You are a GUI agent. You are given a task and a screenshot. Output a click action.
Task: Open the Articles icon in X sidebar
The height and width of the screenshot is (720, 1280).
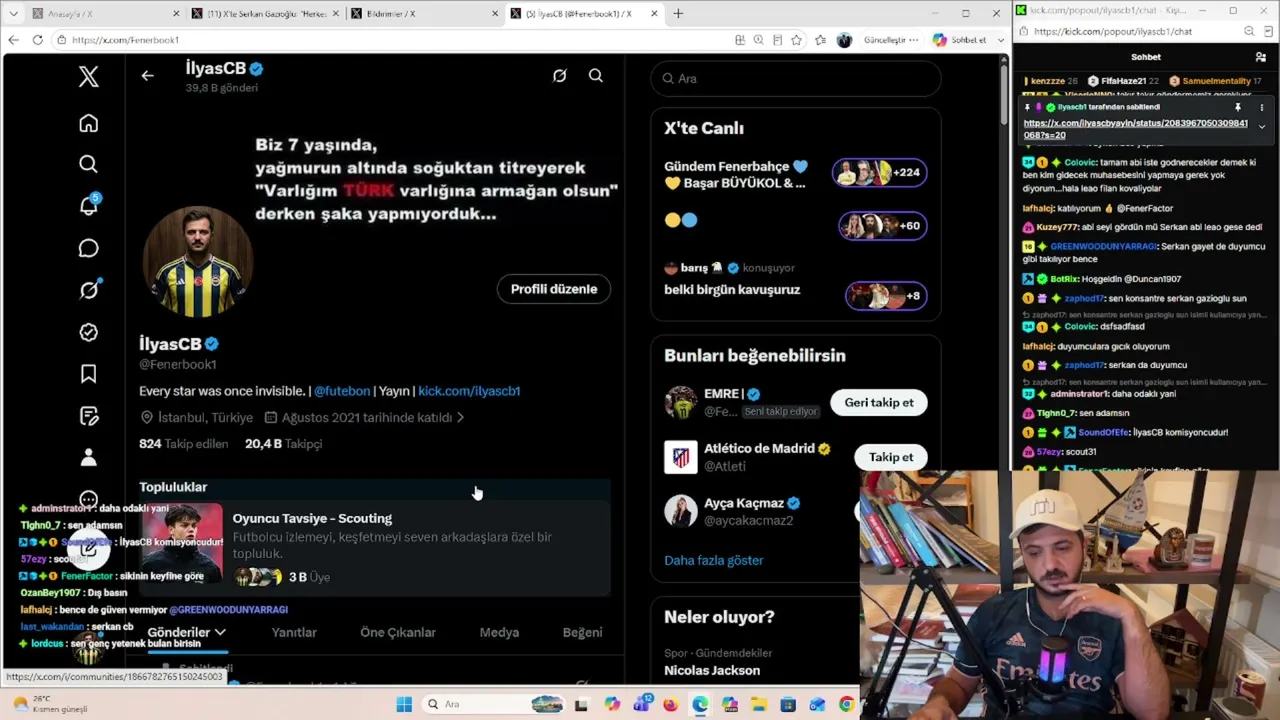click(89, 416)
